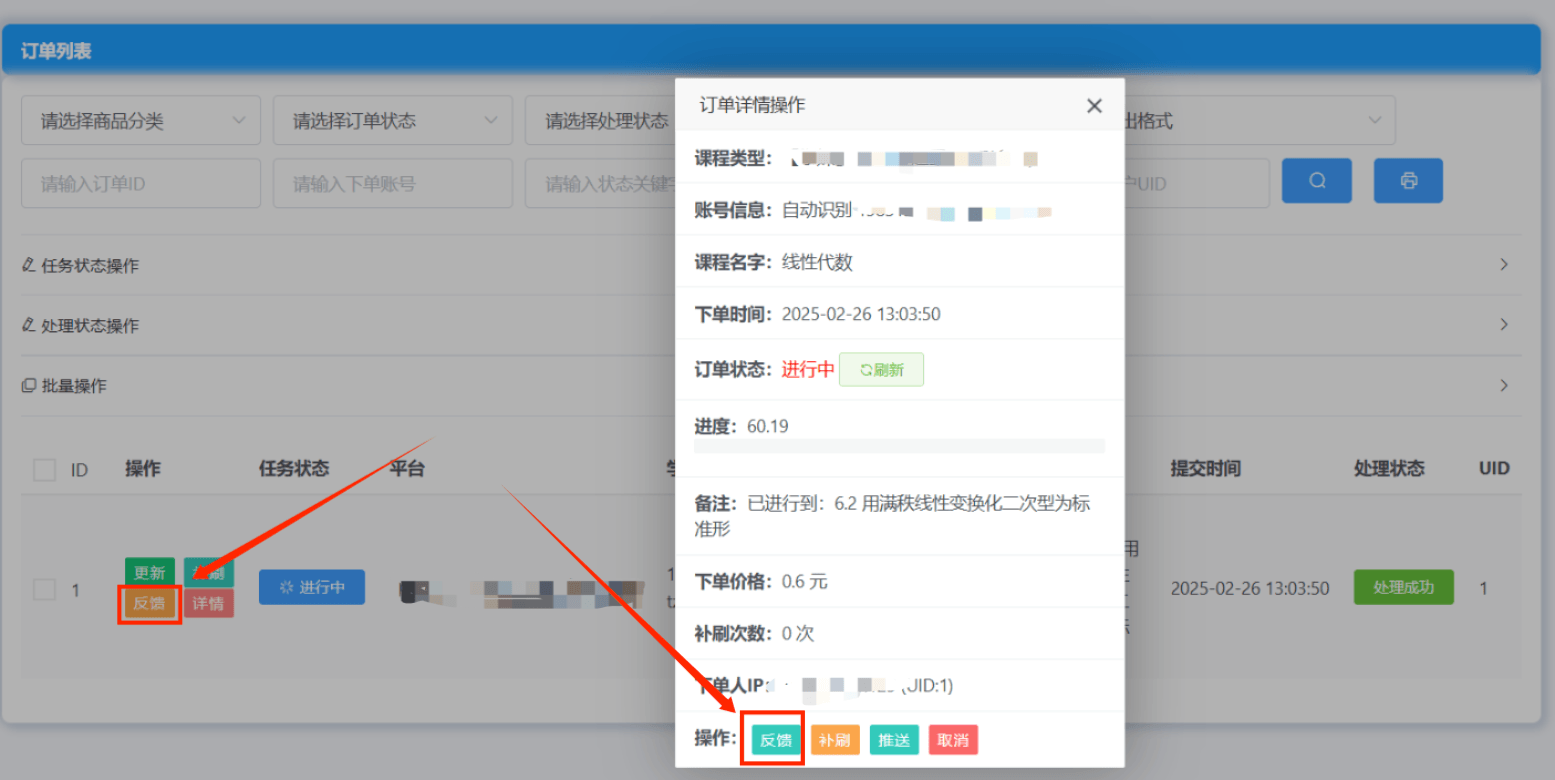The width and height of the screenshot is (1555, 780).
Task: Refresh the order status in dialog
Action: [881, 370]
